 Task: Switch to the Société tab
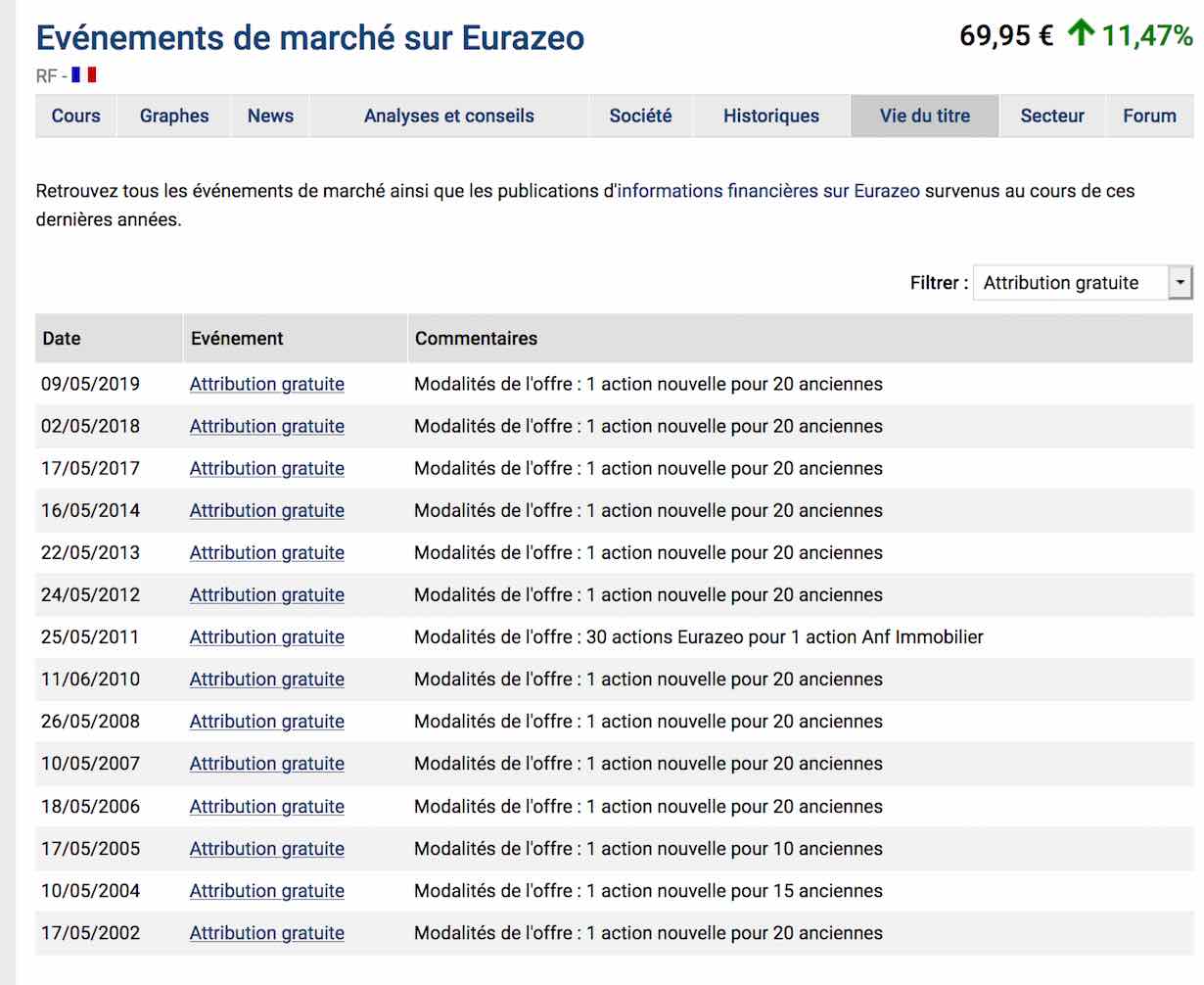point(640,116)
